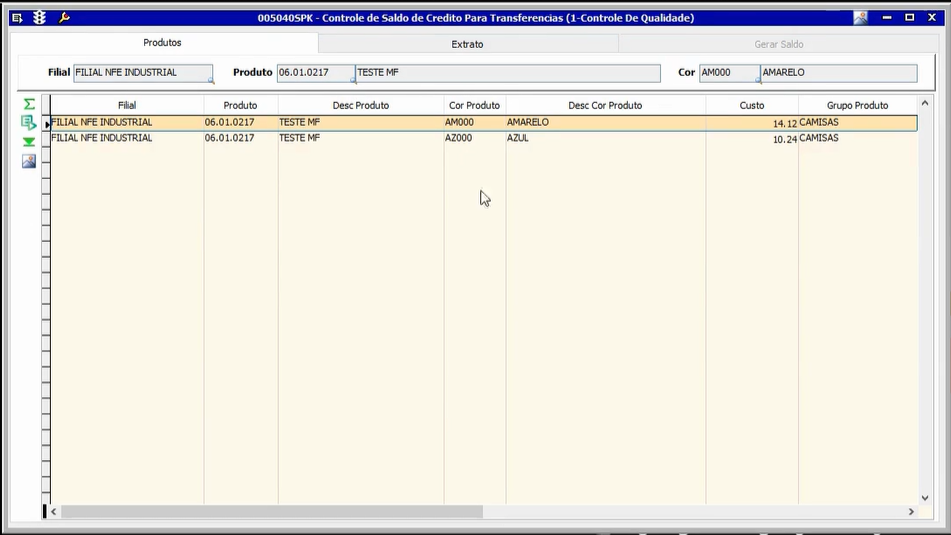Click the Cor code field AM000
Viewport: 951px width, 535px height.
click(x=730, y=73)
